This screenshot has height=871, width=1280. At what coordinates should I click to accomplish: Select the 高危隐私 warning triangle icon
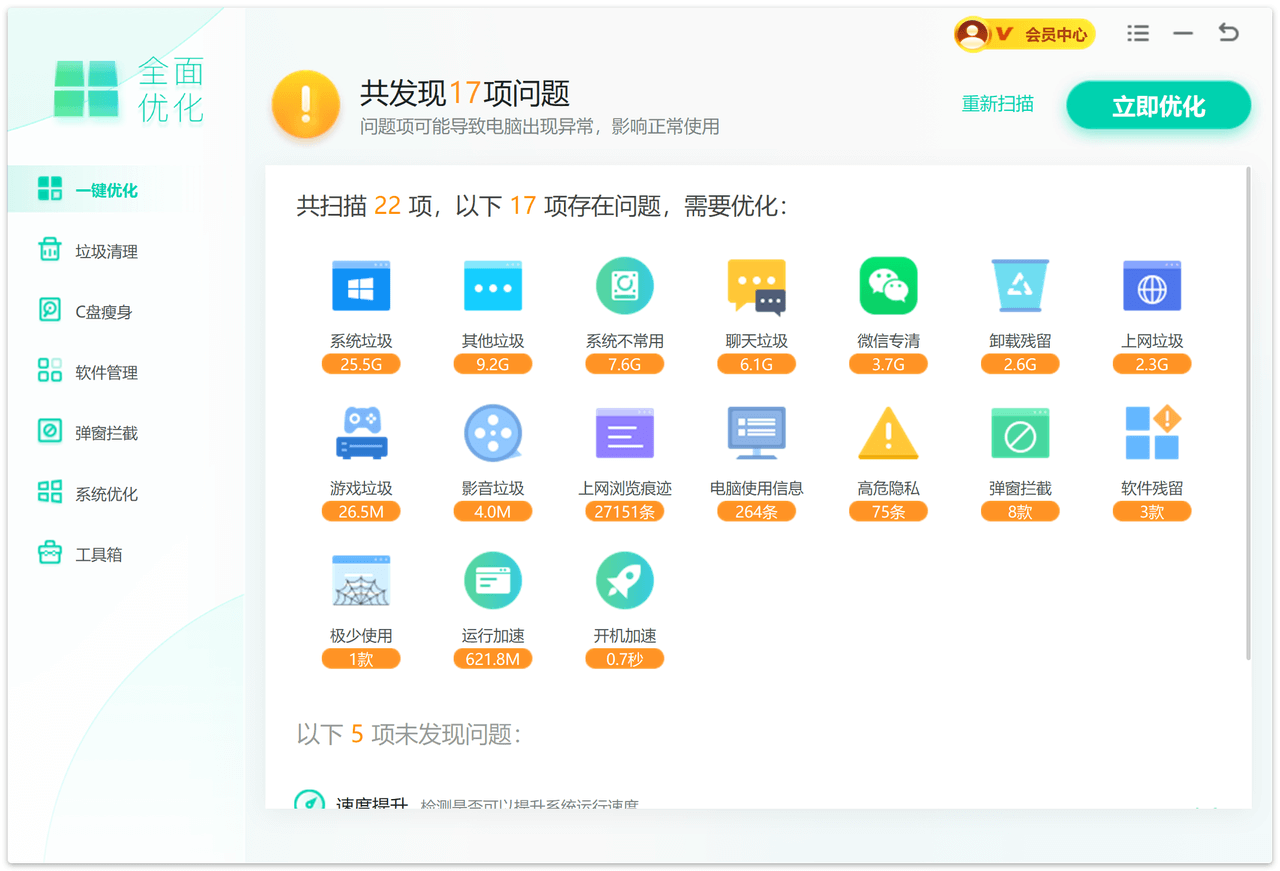pyautogui.click(x=888, y=433)
